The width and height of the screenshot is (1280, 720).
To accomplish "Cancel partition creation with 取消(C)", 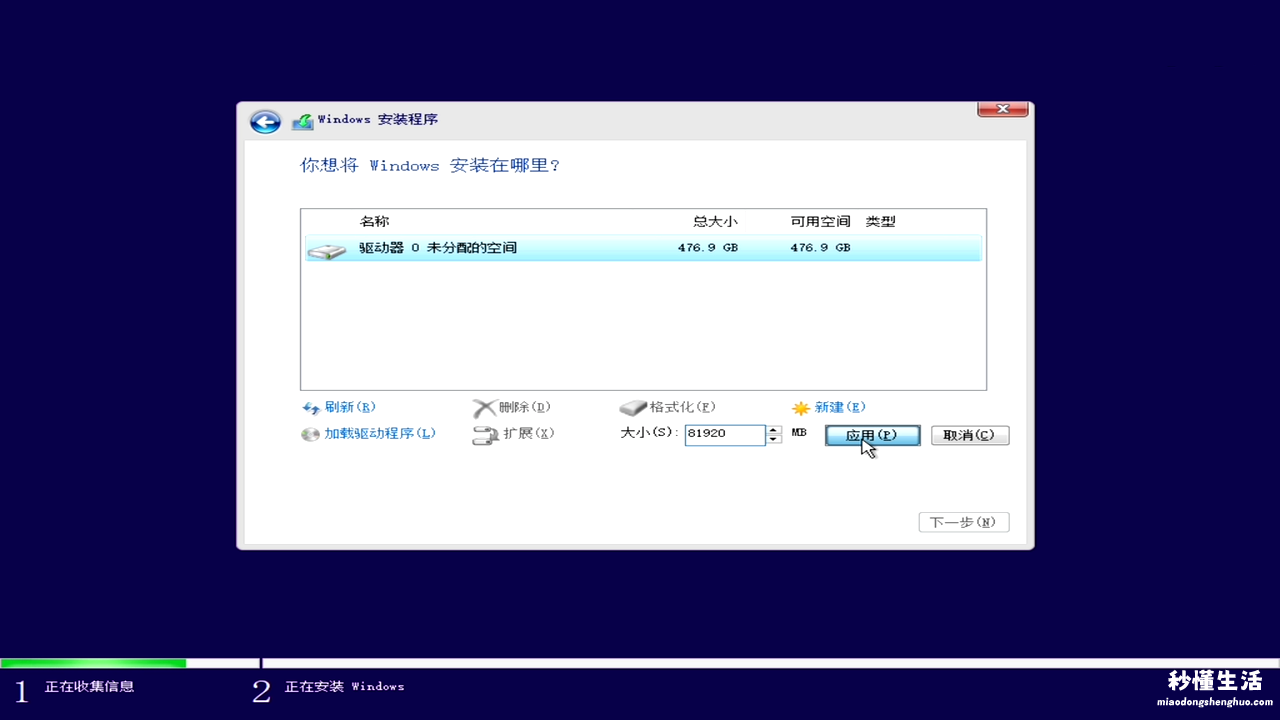I will click(x=970, y=436).
